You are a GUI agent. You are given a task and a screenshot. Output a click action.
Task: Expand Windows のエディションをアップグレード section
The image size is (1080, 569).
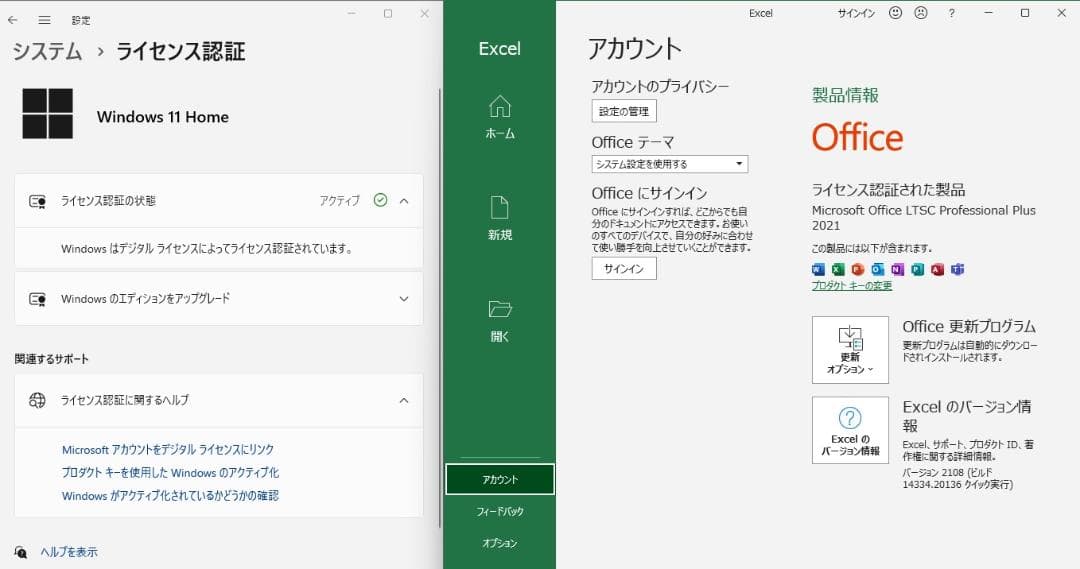point(404,299)
